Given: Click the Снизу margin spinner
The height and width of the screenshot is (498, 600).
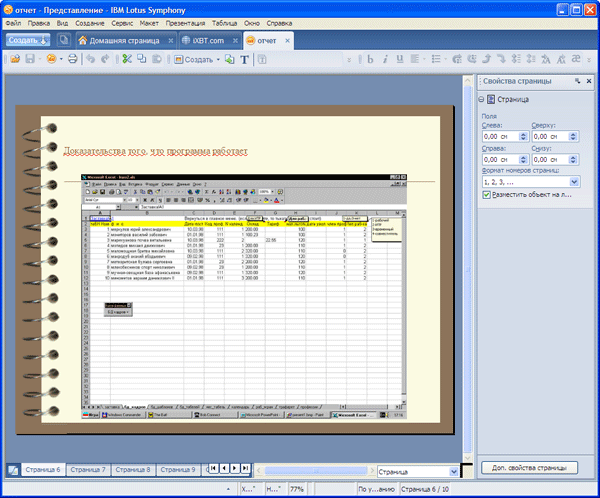Looking at the screenshot, I should (x=573, y=160).
